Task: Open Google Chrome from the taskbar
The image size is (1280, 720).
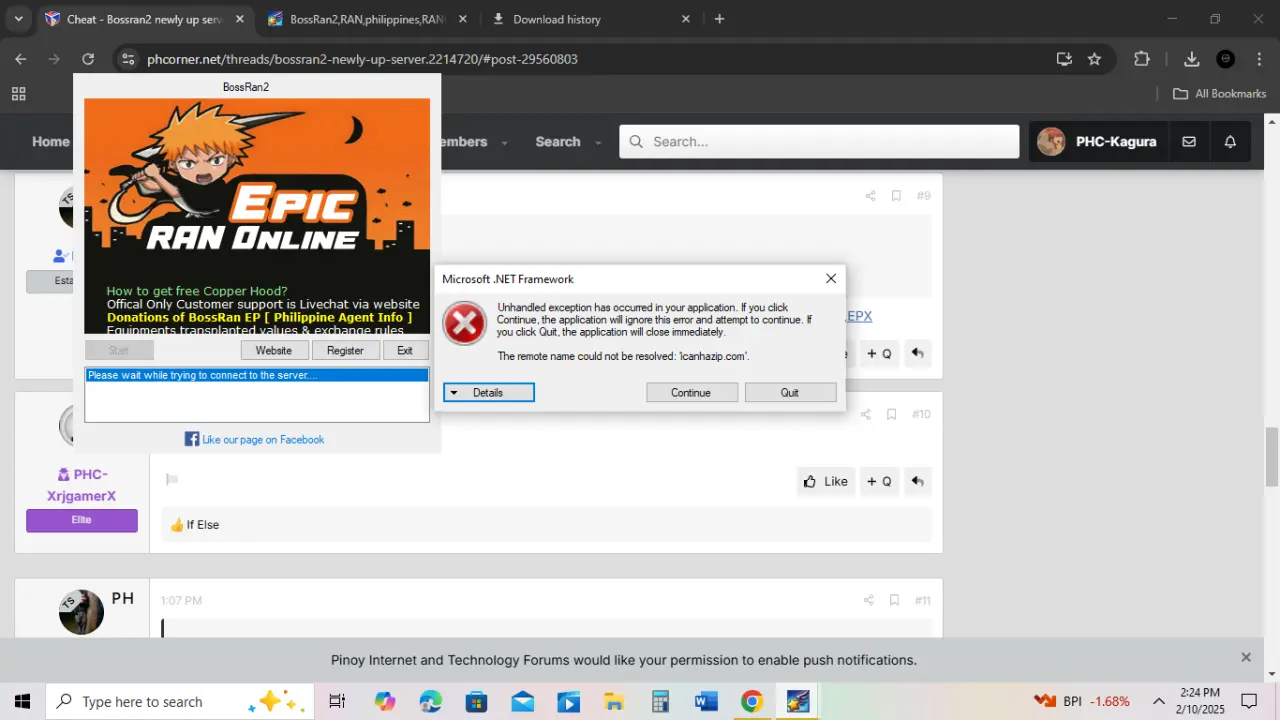Action: 751,701
